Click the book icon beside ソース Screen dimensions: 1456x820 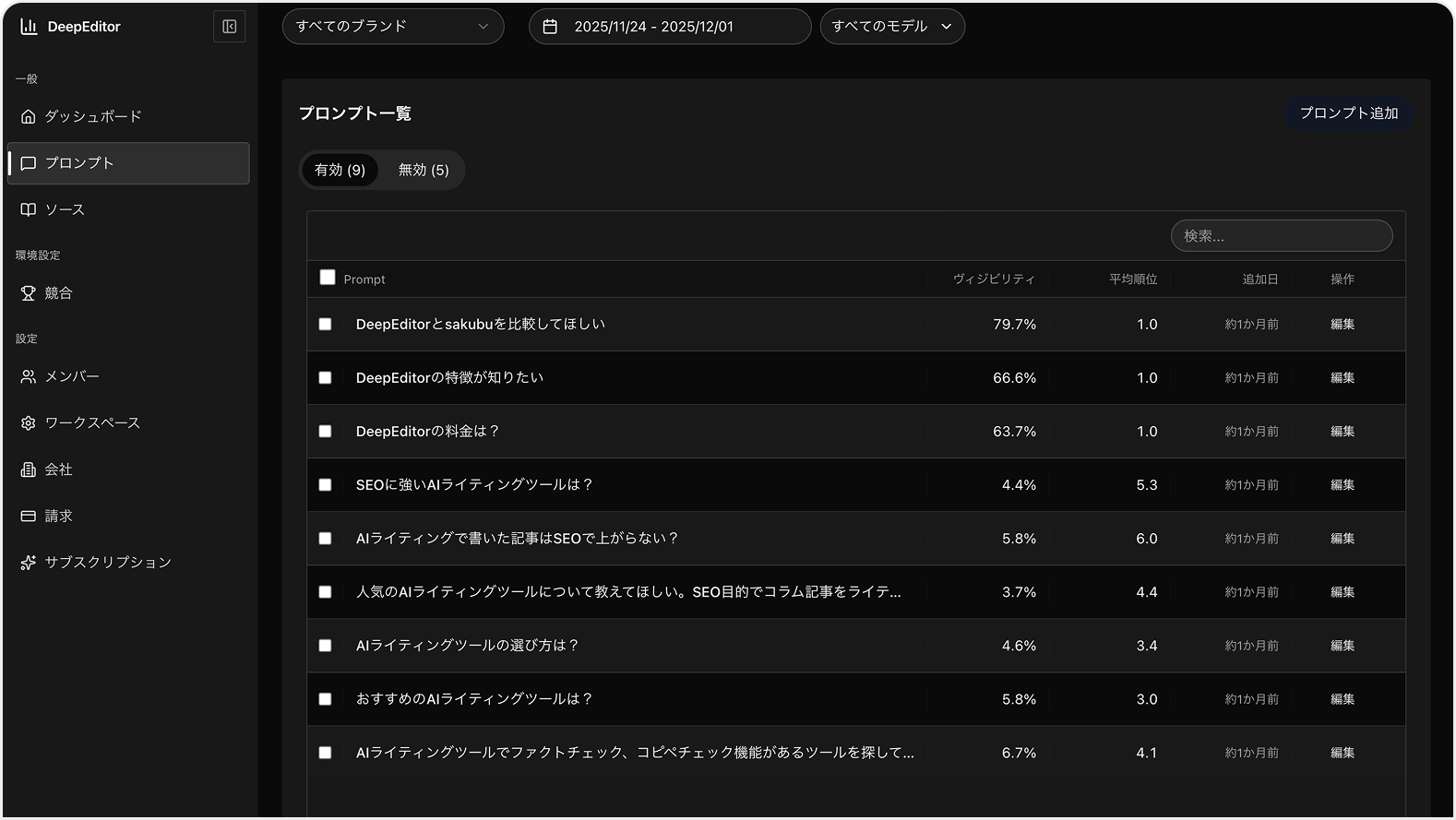(x=29, y=209)
